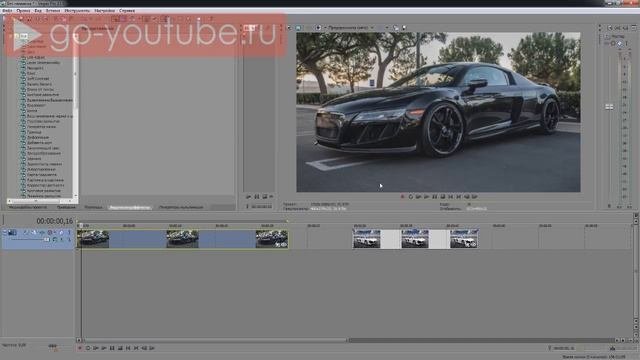Save snapshot to file in preview toolbar

pyautogui.click(x=404, y=28)
